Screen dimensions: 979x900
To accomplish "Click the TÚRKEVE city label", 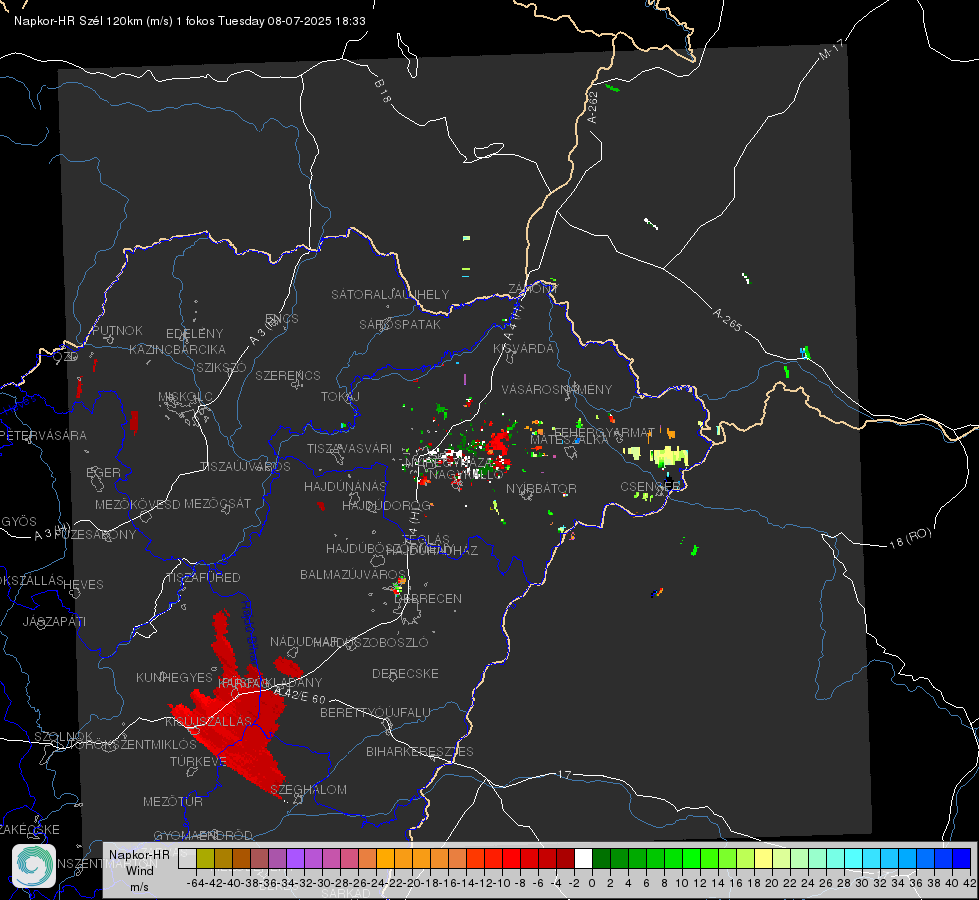I will pos(198,761).
